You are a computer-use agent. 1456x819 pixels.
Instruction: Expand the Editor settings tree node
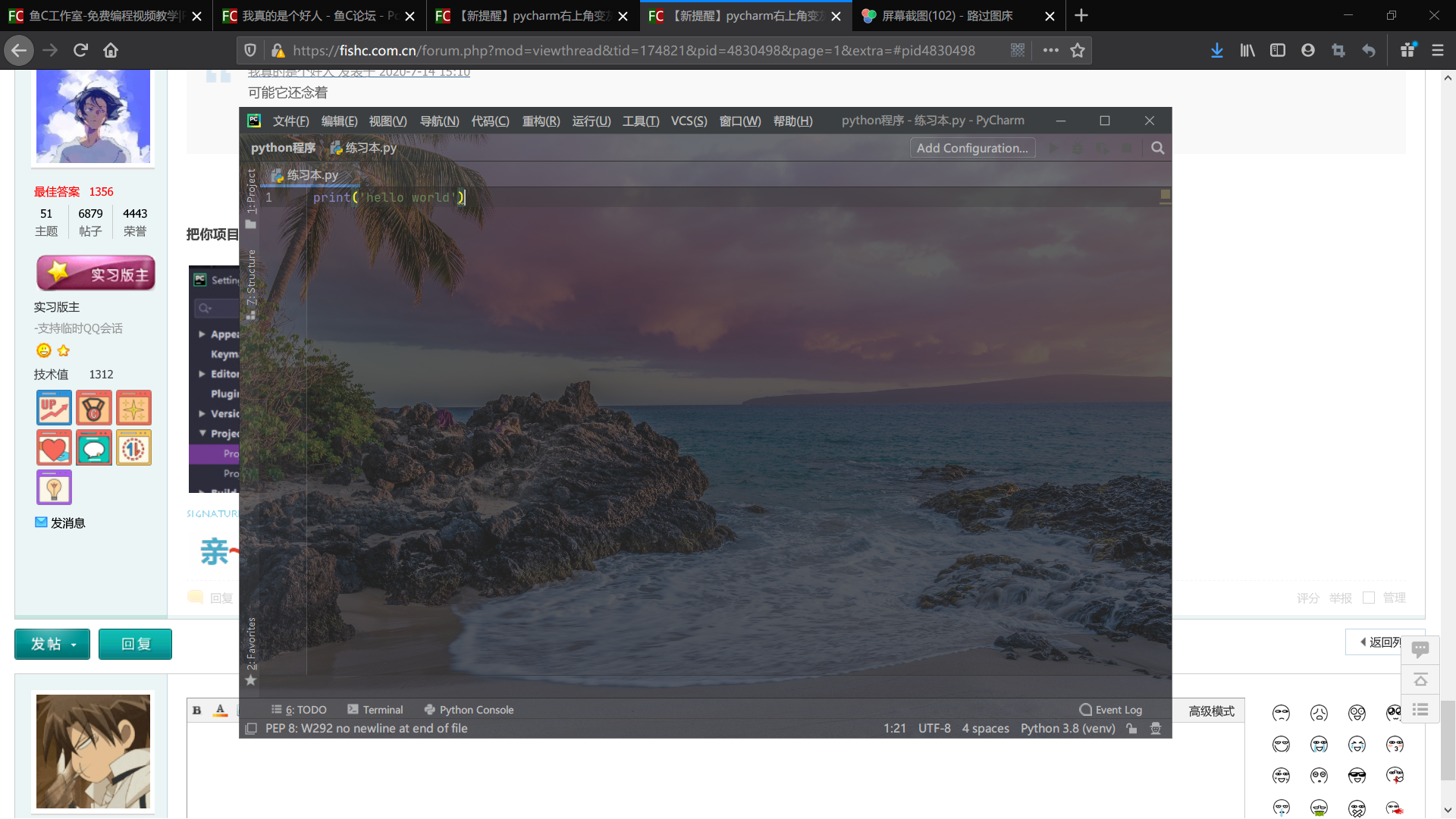pos(202,374)
